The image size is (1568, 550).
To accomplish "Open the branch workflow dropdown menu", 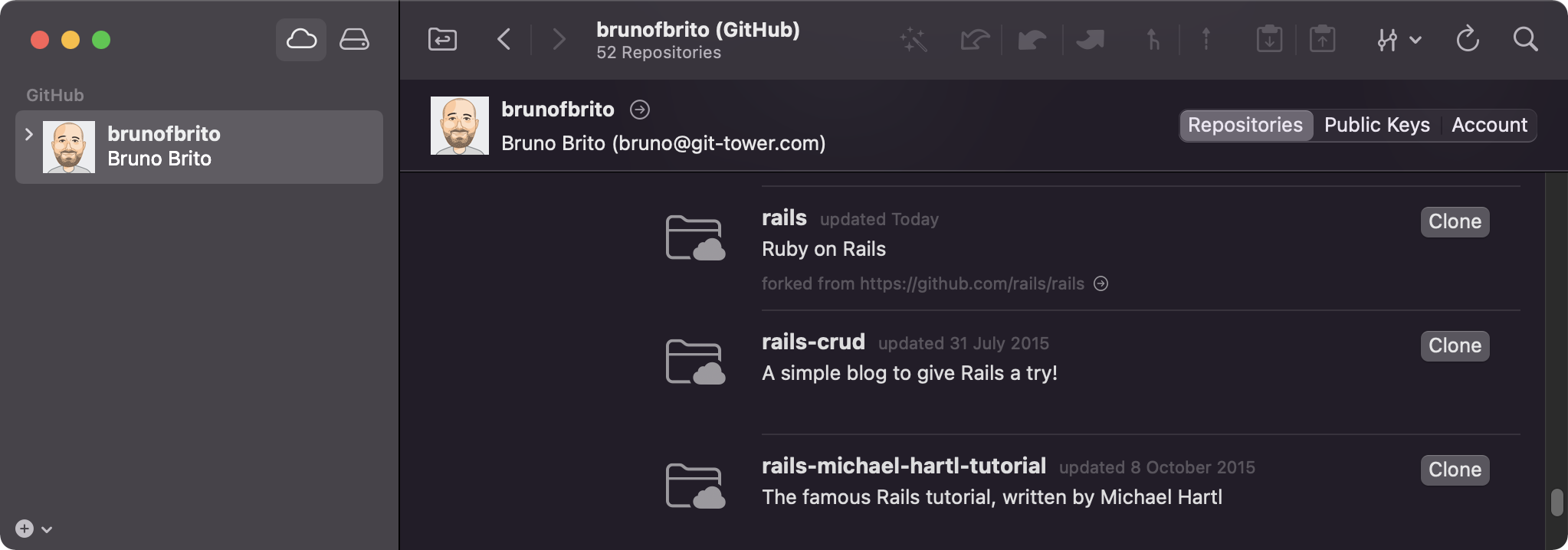I will tap(1399, 40).
